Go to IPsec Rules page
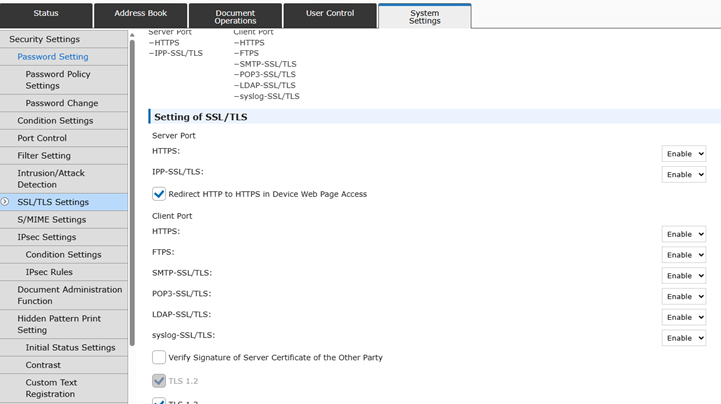 [x=49, y=272]
